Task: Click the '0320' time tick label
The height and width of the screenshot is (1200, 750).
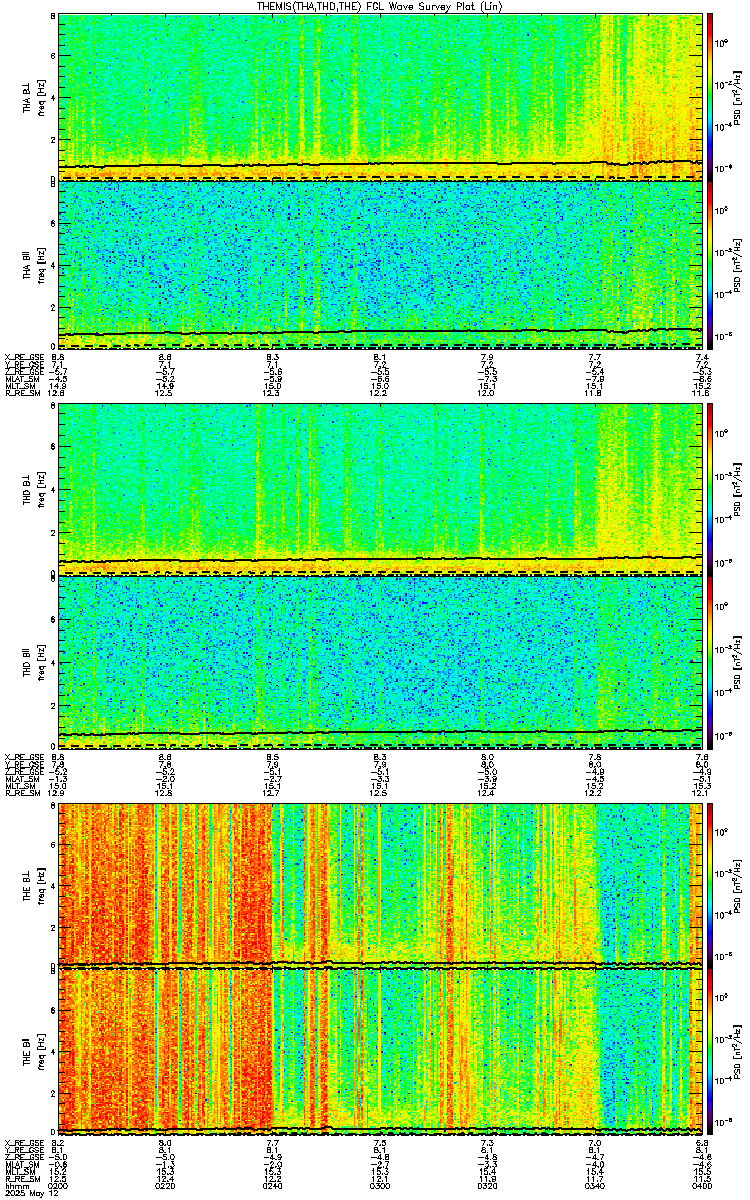Action: point(487,1184)
